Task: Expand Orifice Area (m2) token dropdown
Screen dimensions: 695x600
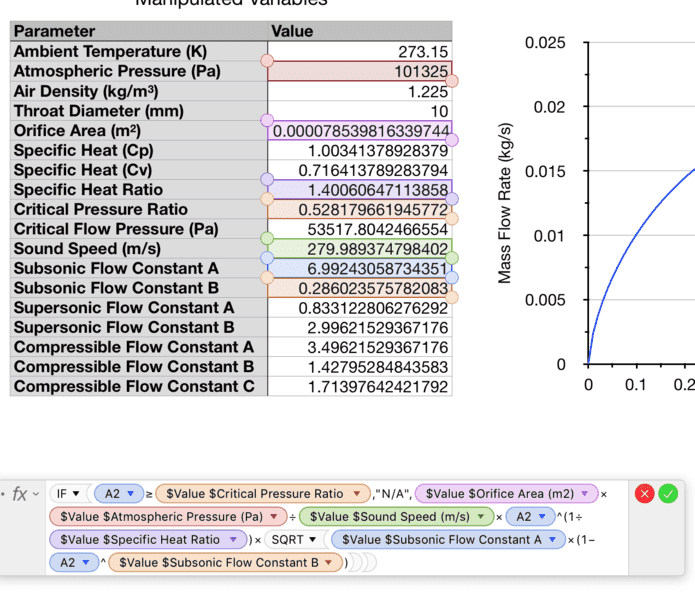Action: click(x=586, y=494)
